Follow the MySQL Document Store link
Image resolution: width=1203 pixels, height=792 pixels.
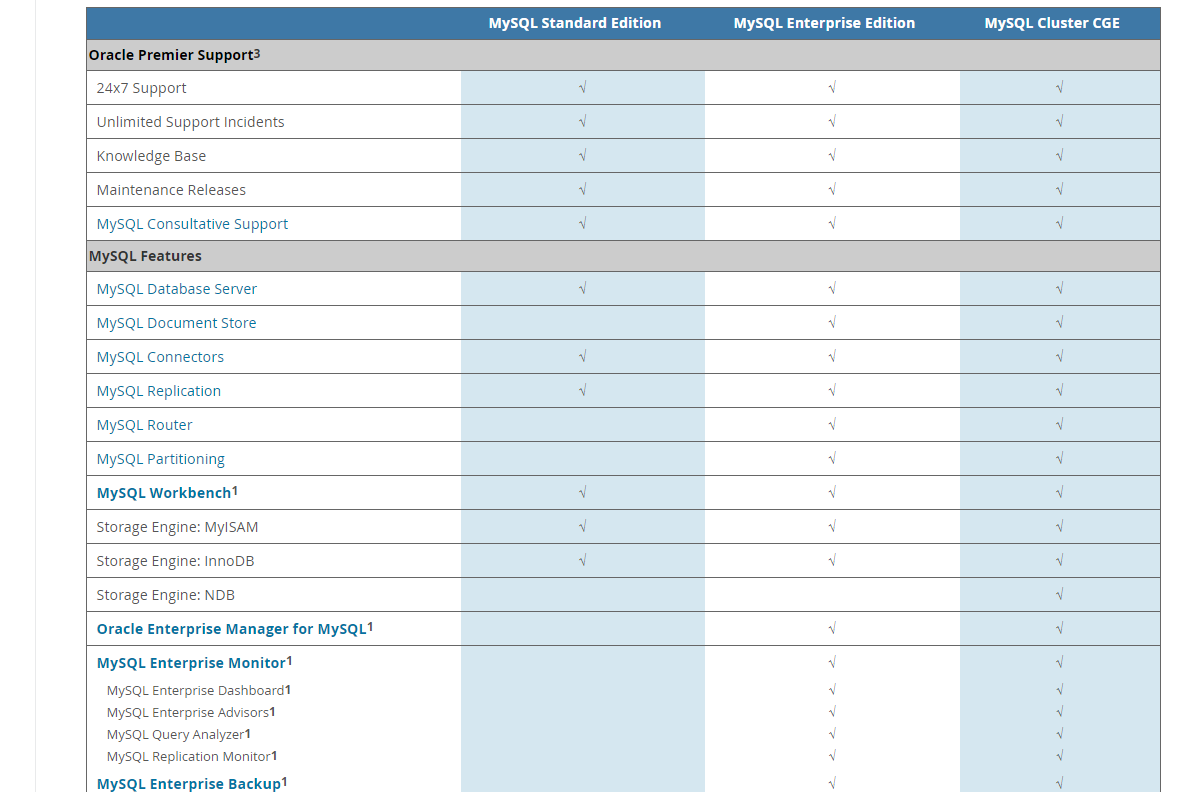point(176,323)
